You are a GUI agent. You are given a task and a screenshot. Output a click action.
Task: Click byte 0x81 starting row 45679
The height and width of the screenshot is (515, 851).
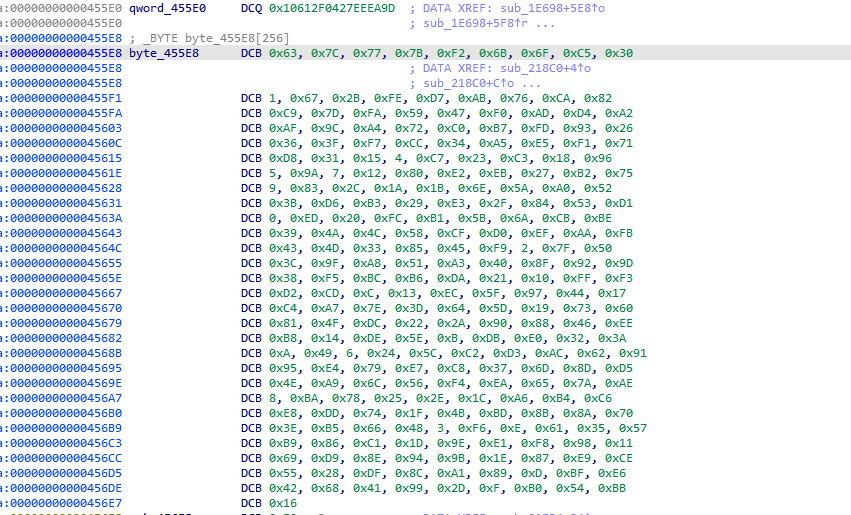283,323
